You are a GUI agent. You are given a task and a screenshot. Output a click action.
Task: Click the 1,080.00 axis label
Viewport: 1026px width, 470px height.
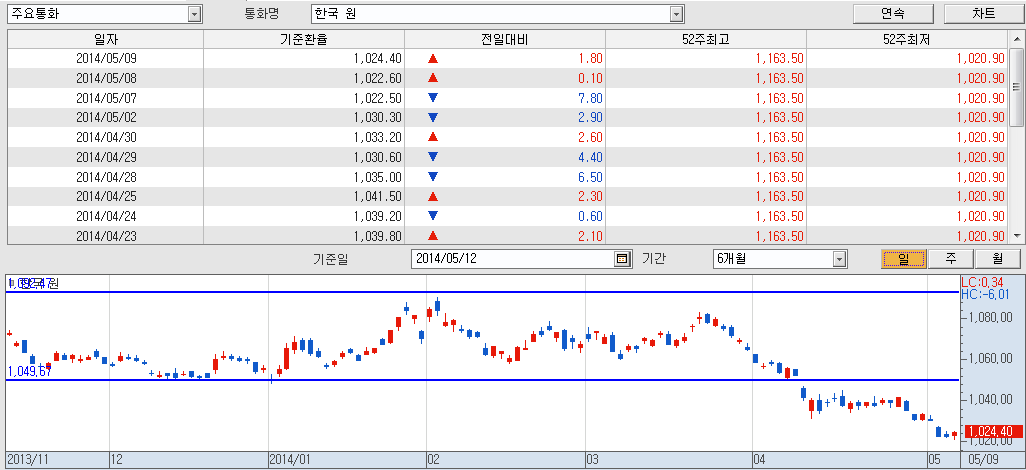coord(993,318)
